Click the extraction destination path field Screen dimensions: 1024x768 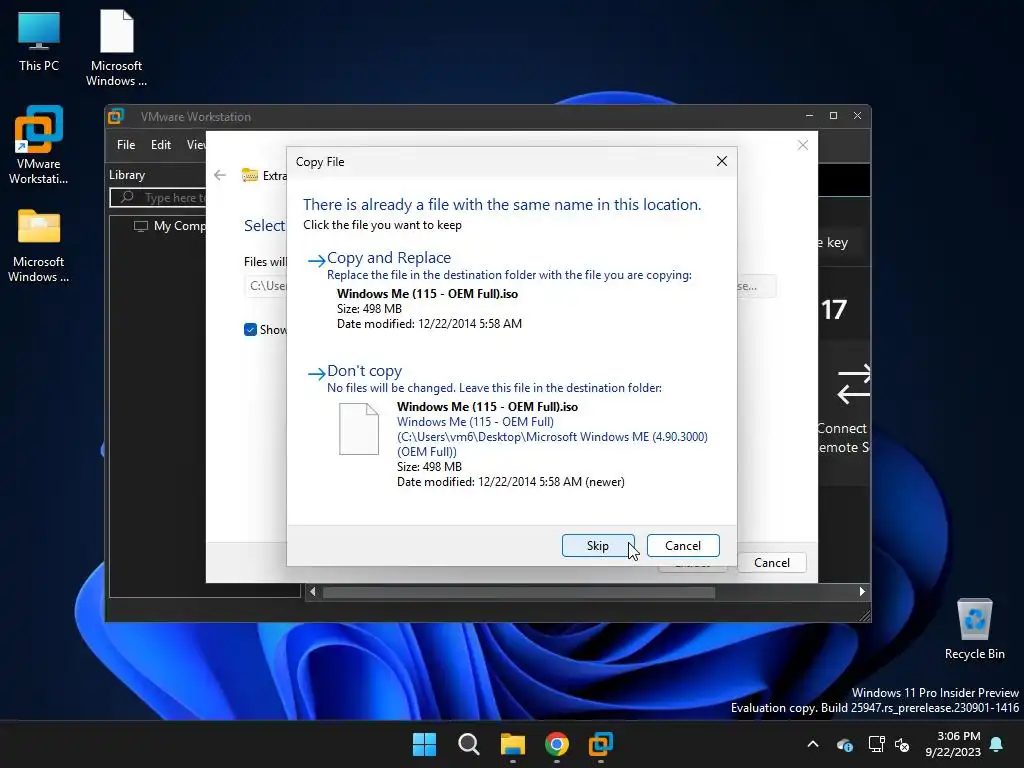pyautogui.click(x=265, y=286)
